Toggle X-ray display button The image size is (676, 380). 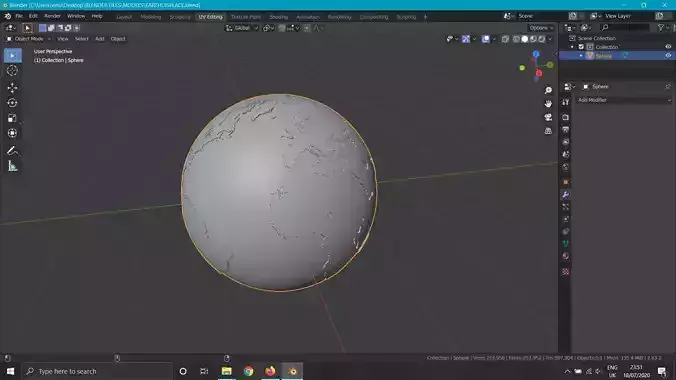coord(505,39)
